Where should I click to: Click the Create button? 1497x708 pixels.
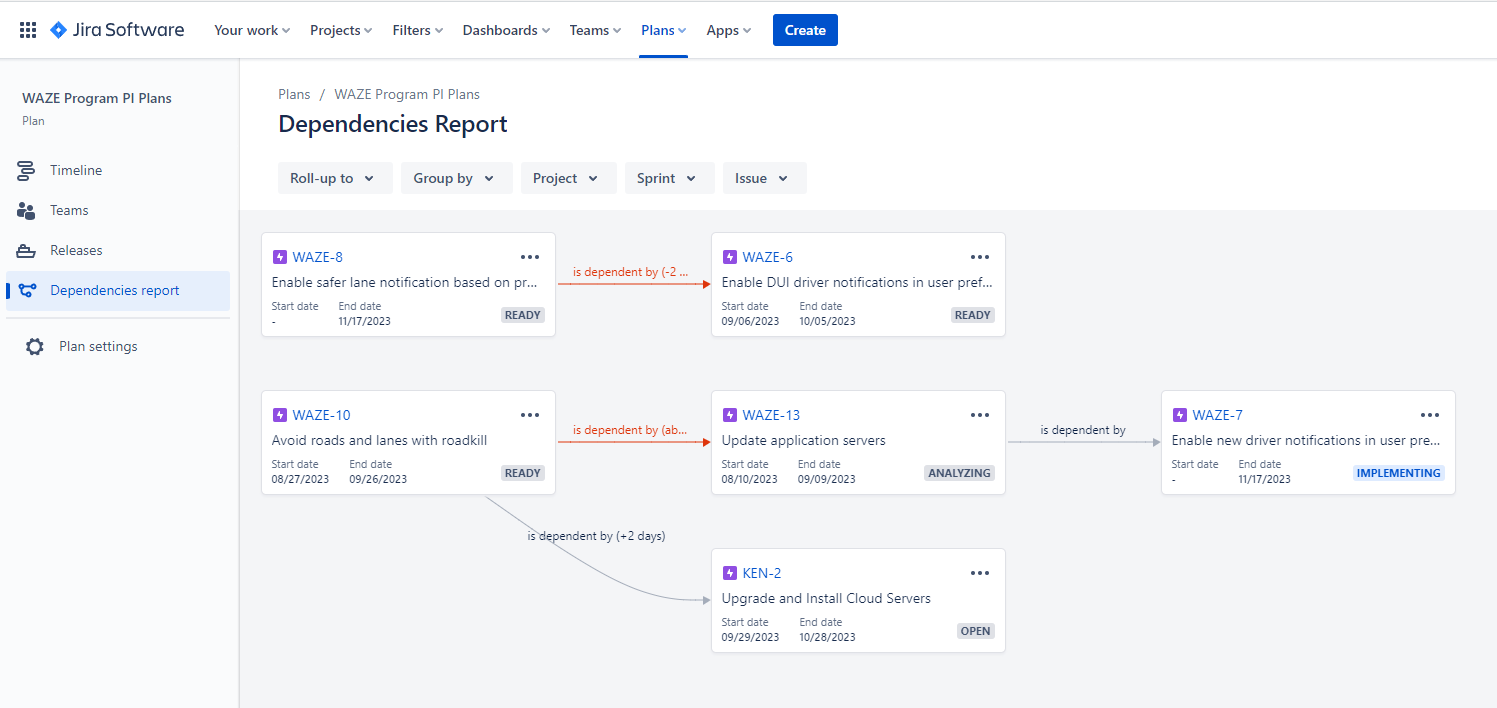coord(805,30)
